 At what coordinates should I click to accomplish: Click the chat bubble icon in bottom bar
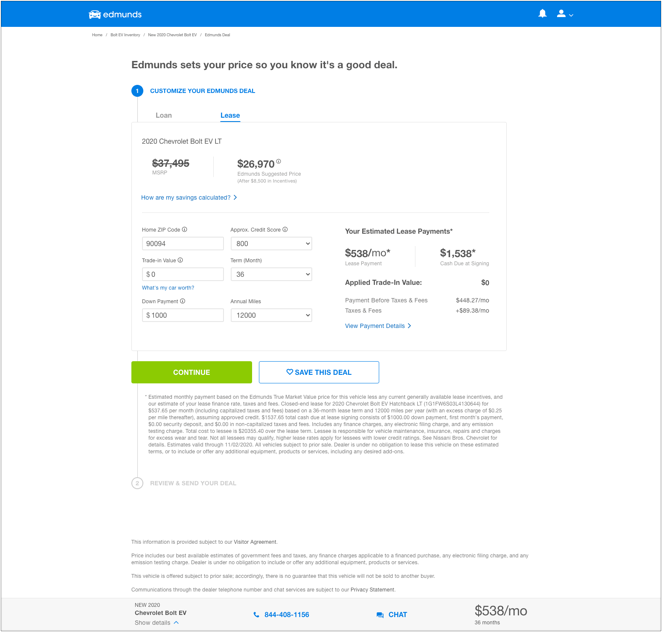coord(380,615)
